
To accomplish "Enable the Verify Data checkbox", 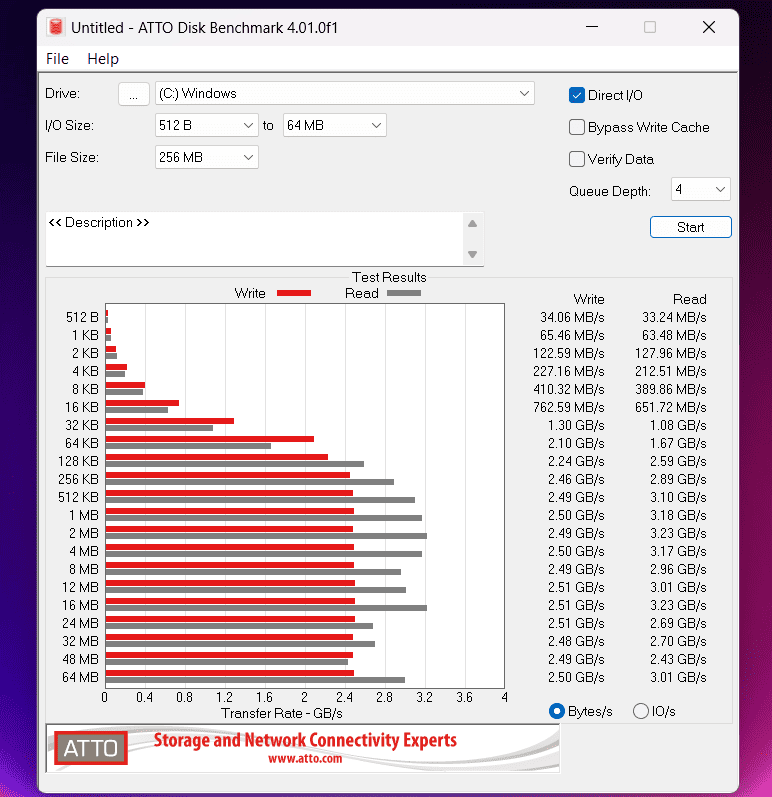I will coord(577,159).
